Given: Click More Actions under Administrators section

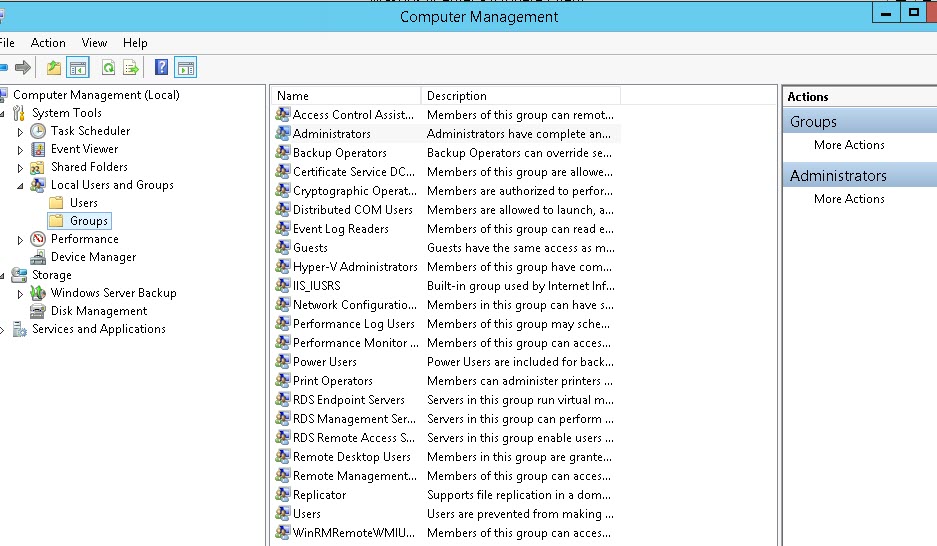Looking at the screenshot, I should 849,199.
